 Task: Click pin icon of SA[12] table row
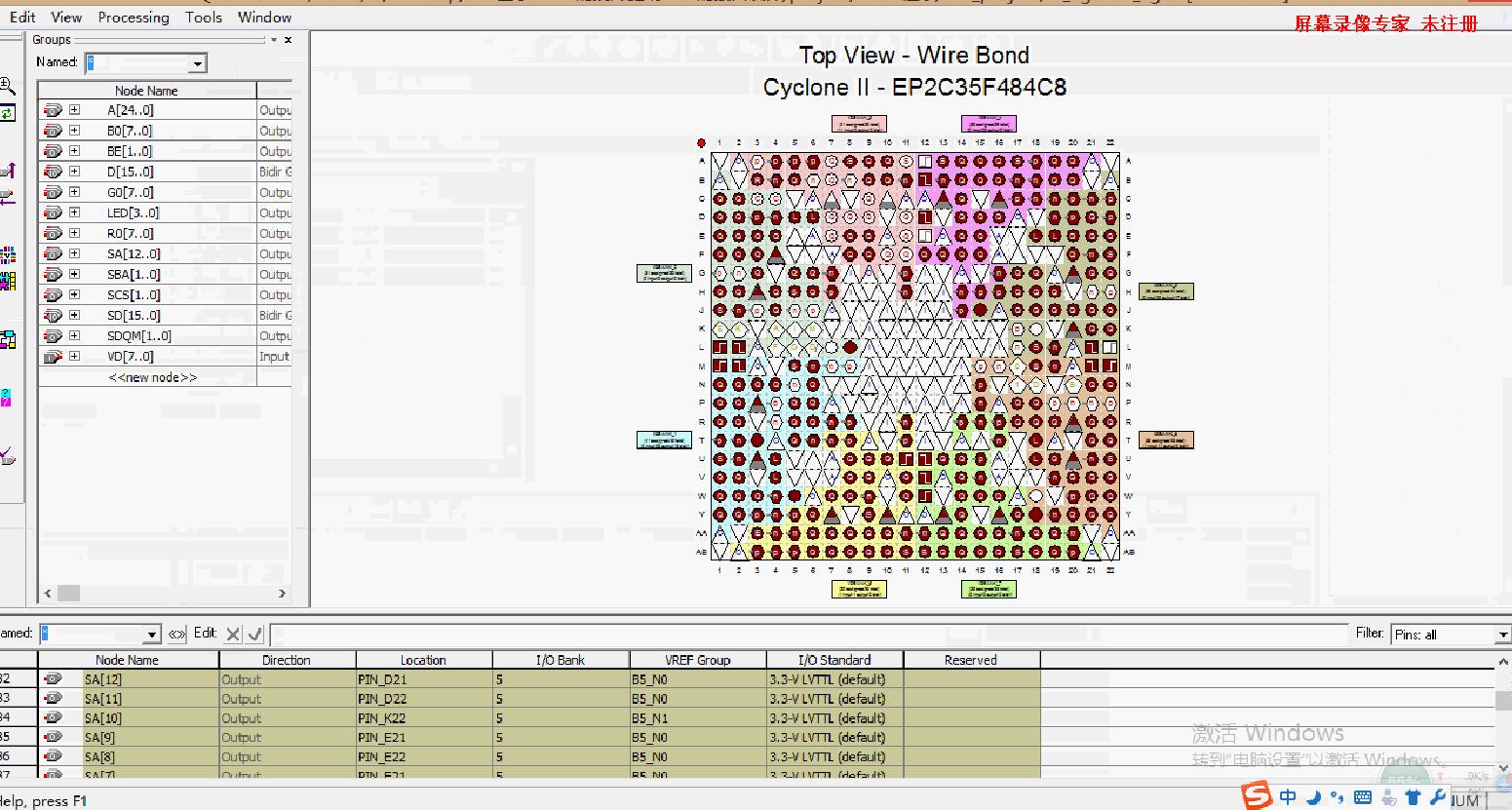click(x=53, y=679)
